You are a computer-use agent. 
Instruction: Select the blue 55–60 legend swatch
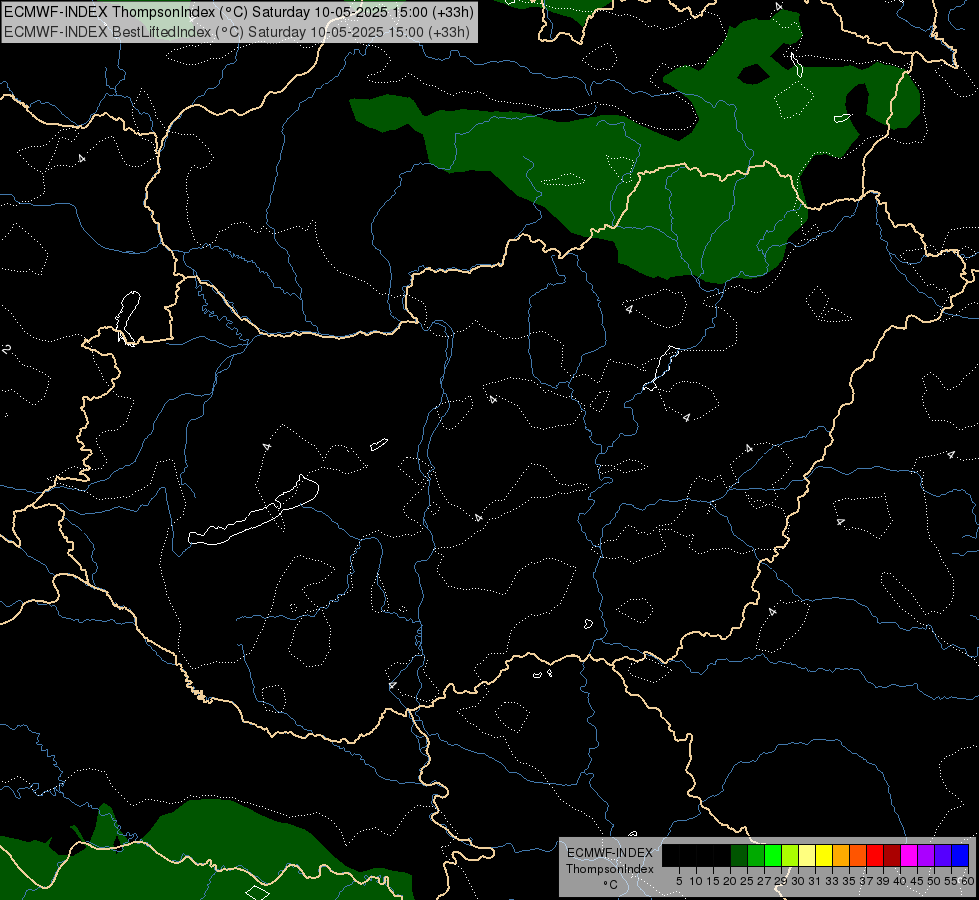tap(960, 856)
